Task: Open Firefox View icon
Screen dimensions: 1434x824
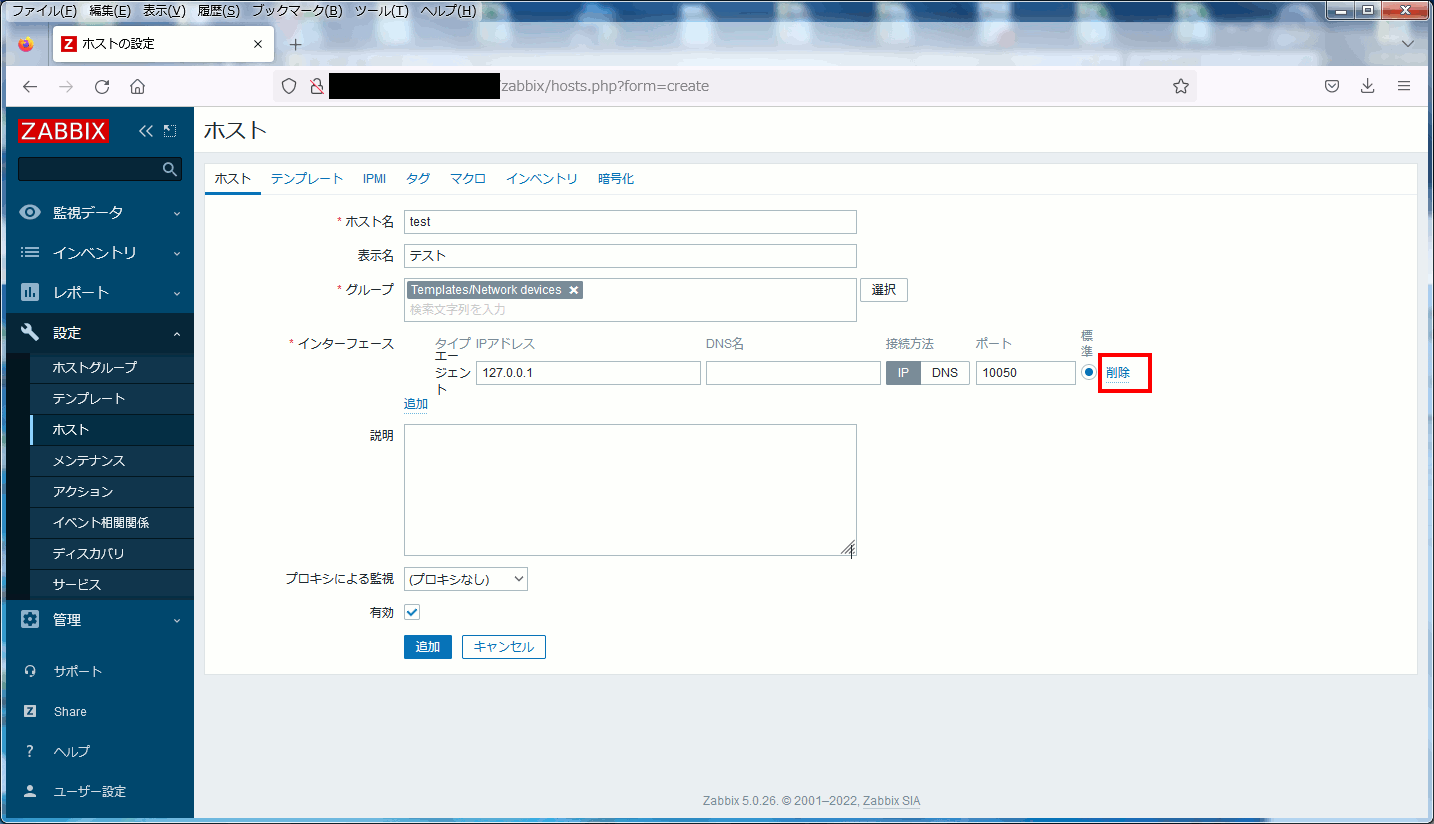Action: pos(26,44)
